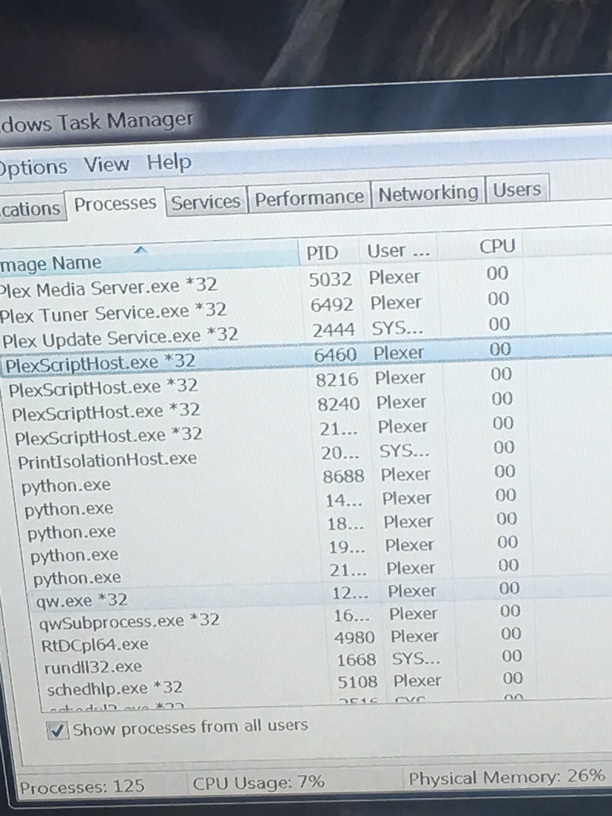Switch to the Performance tab
Image resolution: width=612 pixels, height=816 pixels.
(309, 198)
